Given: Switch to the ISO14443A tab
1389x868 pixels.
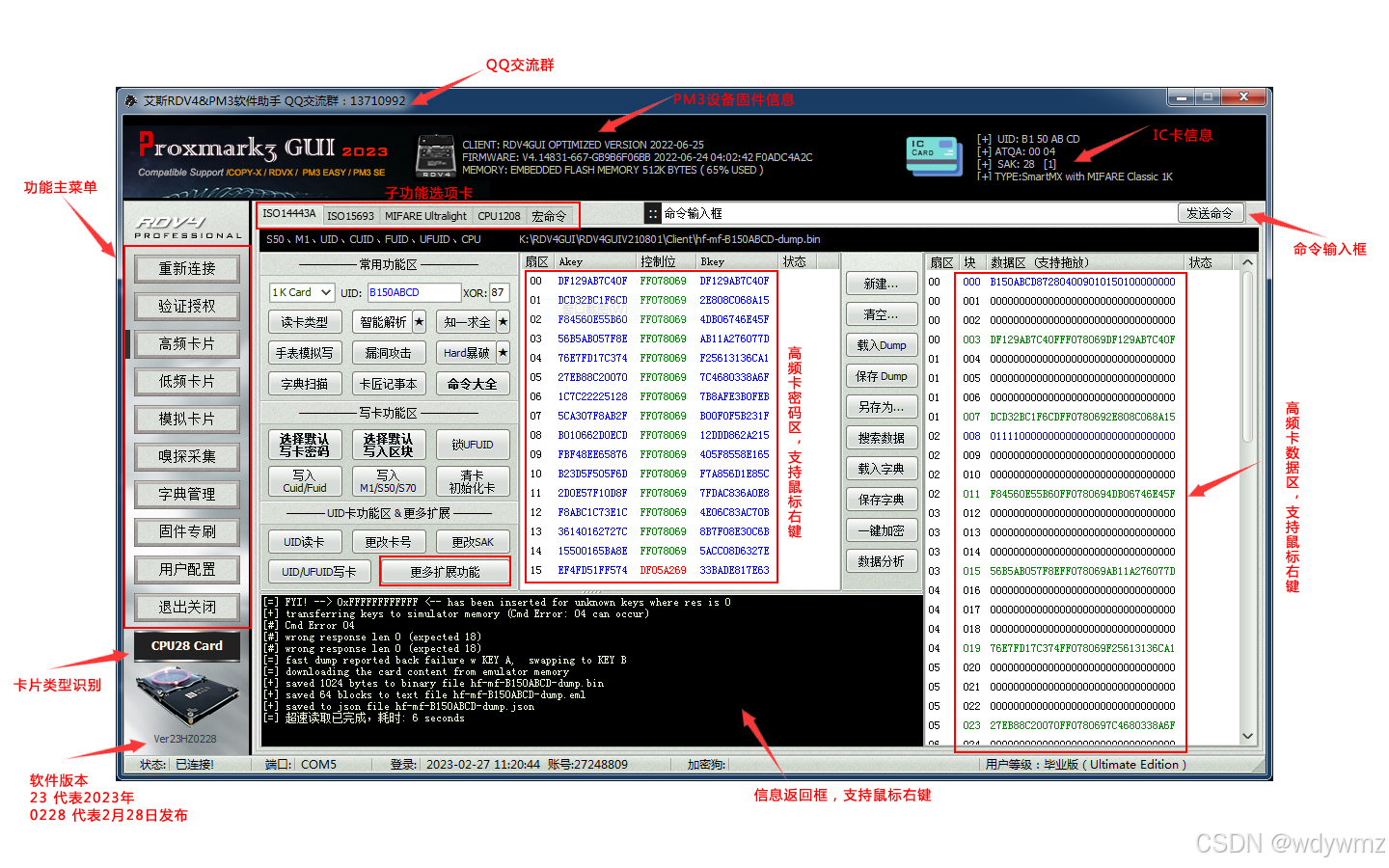Looking at the screenshot, I should [288, 214].
